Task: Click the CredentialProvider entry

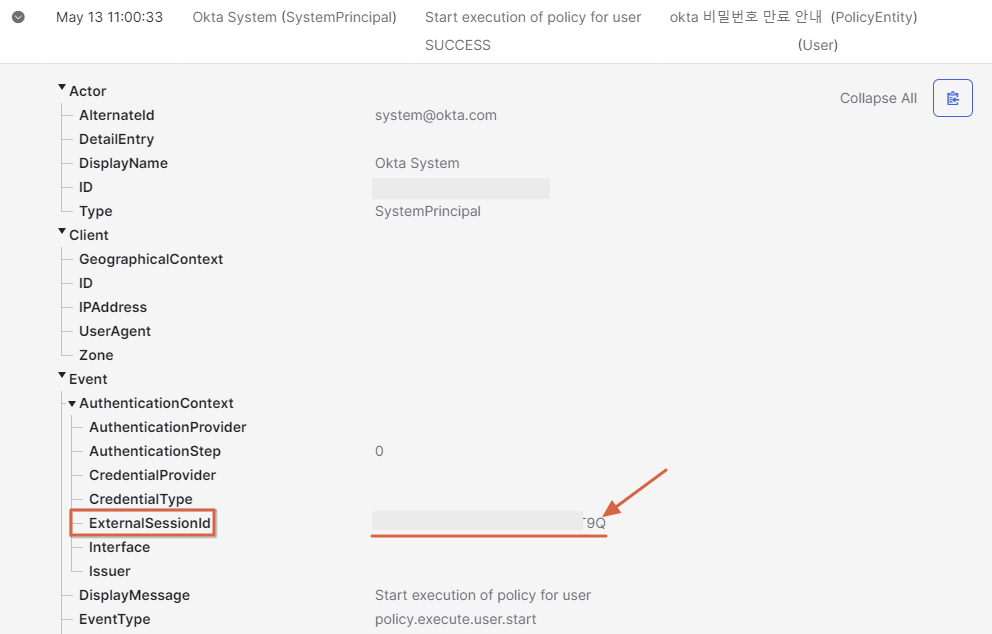Action: click(x=152, y=475)
